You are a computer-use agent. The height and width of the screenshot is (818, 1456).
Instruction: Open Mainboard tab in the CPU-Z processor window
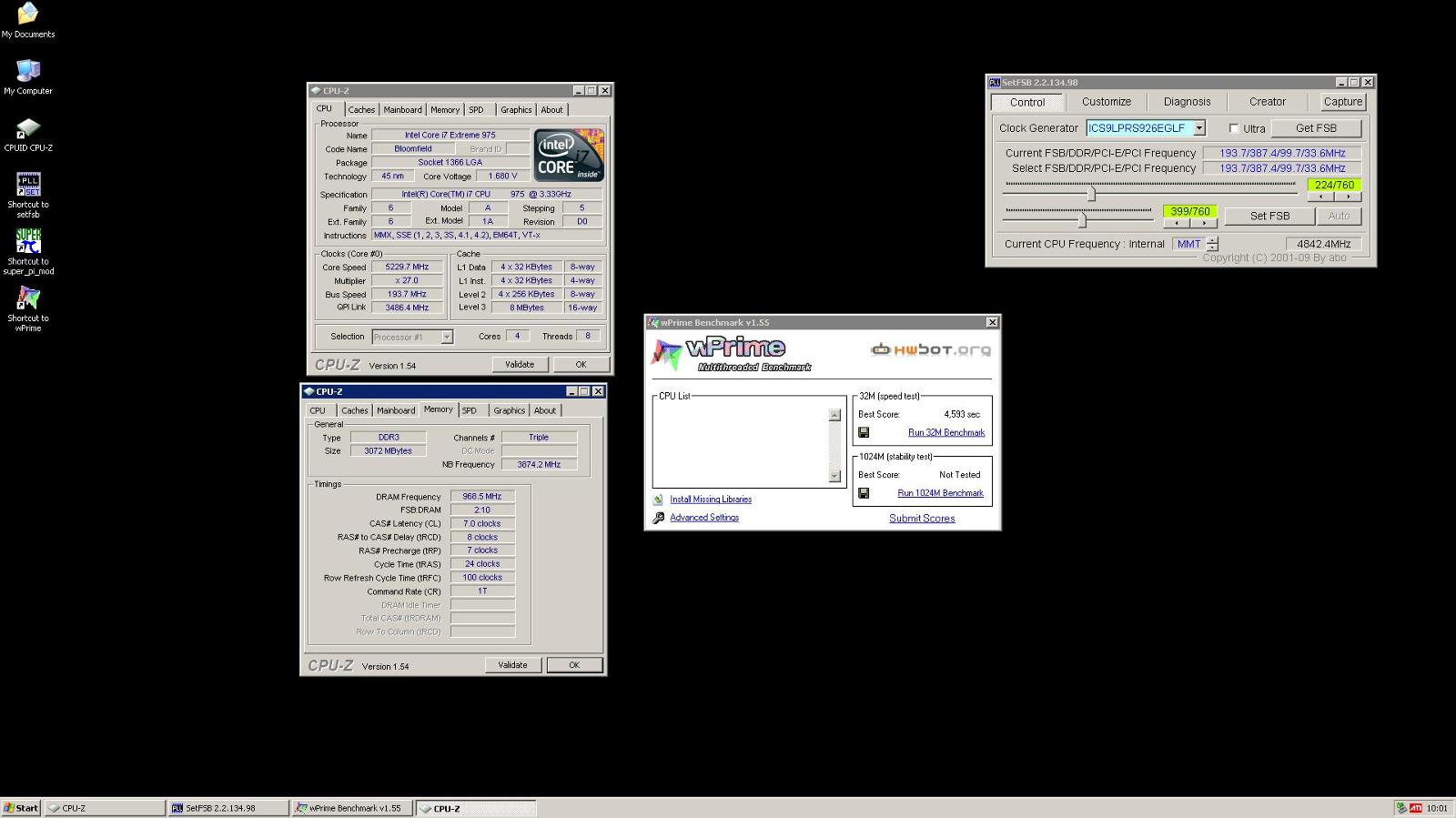402,110
